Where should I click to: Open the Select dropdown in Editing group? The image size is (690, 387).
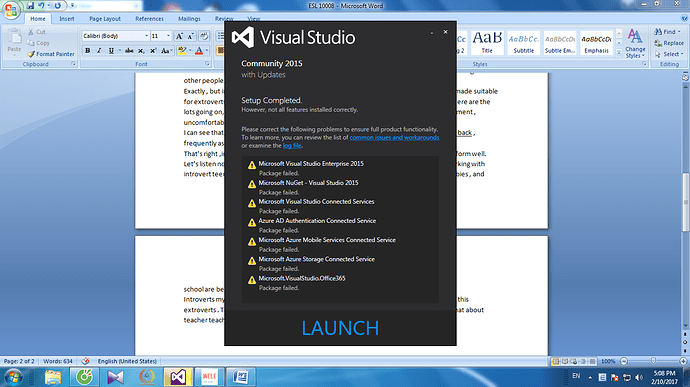(669, 54)
